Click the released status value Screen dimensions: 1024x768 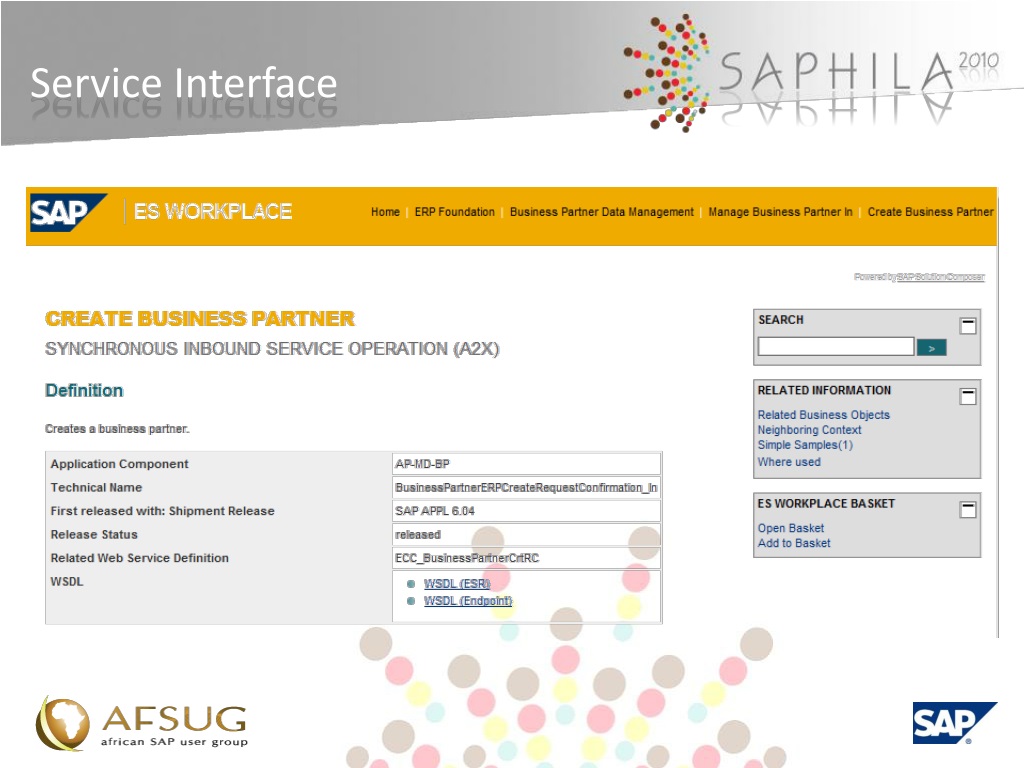pyautogui.click(x=417, y=534)
